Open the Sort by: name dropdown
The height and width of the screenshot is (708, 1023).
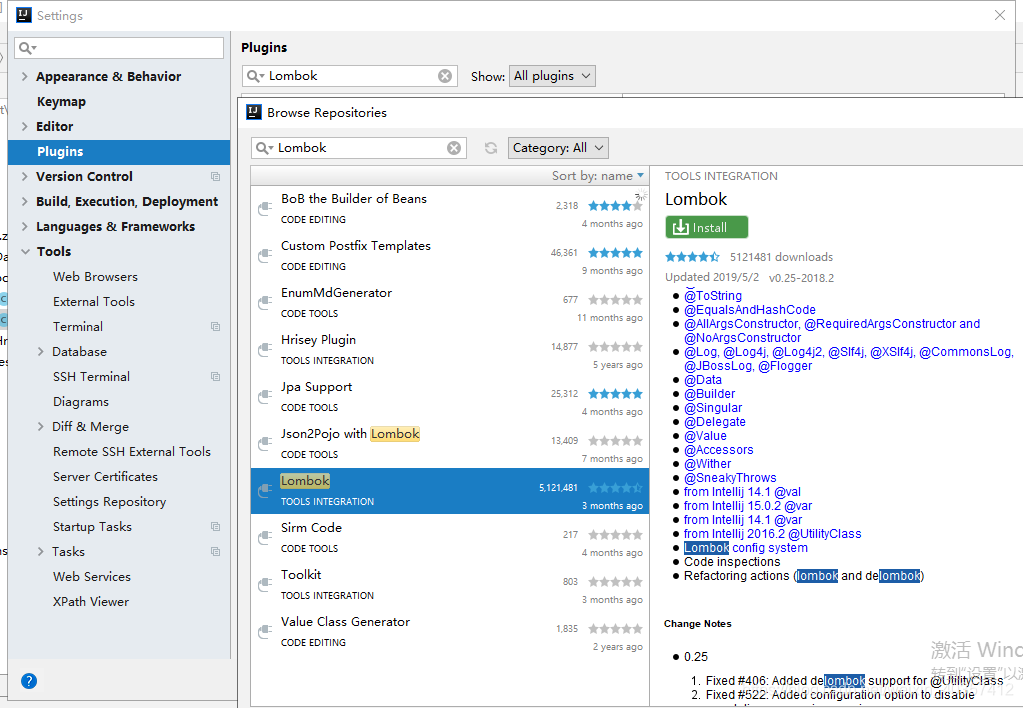pyautogui.click(x=598, y=176)
